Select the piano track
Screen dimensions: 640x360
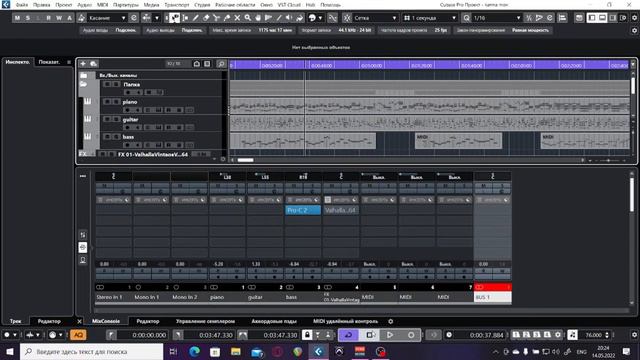130,102
